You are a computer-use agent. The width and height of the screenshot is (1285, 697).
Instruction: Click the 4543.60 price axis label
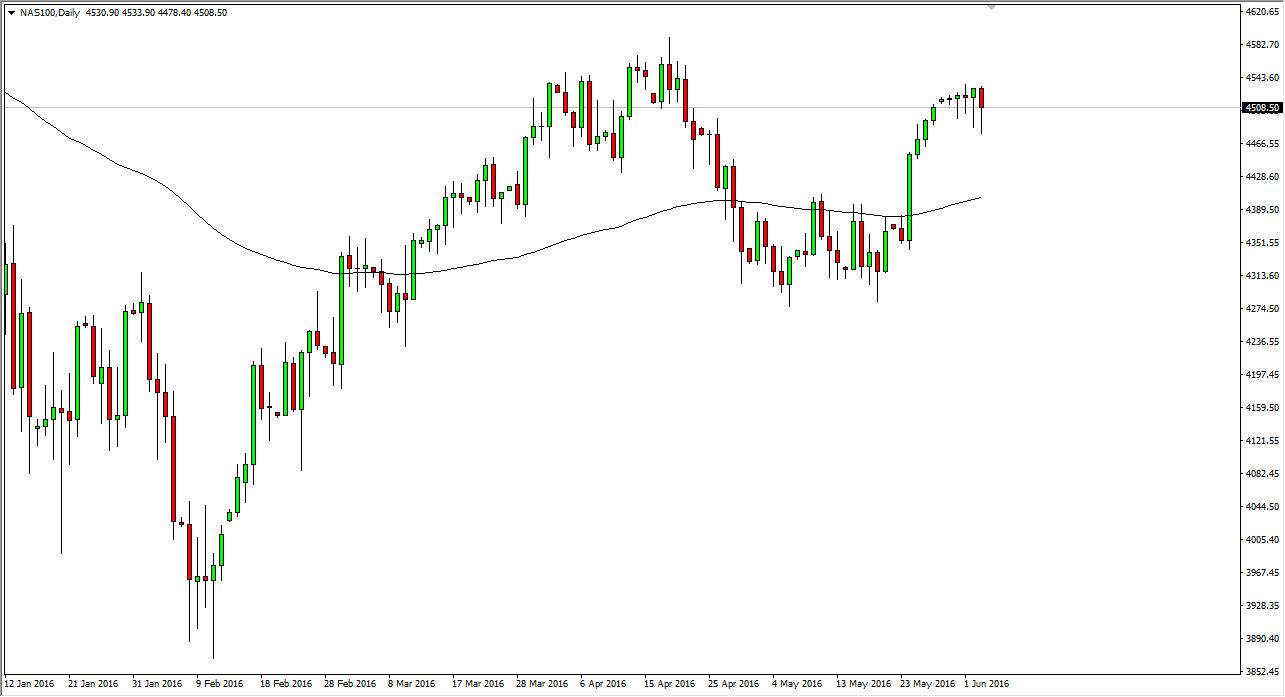(x=1261, y=78)
